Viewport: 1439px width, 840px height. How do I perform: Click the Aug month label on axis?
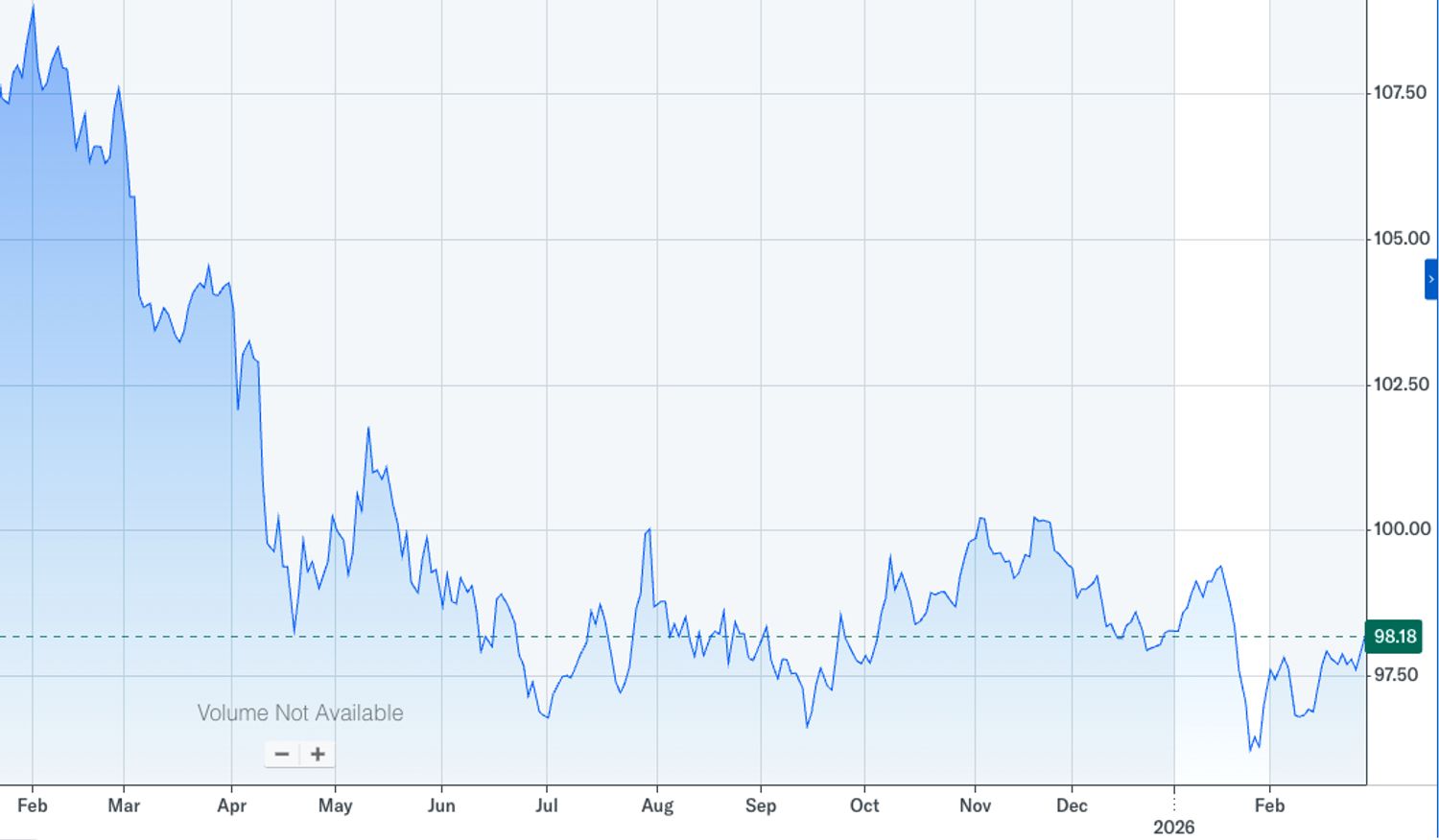click(657, 805)
